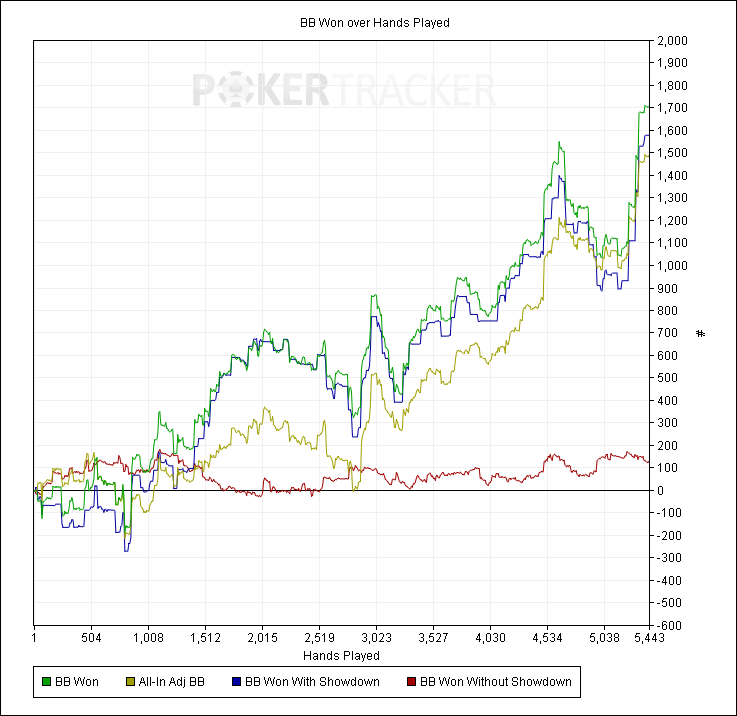The width and height of the screenshot is (737, 716).
Task: Click the 3,023 x-axis tick label
Action: click(x=376, y=638)
